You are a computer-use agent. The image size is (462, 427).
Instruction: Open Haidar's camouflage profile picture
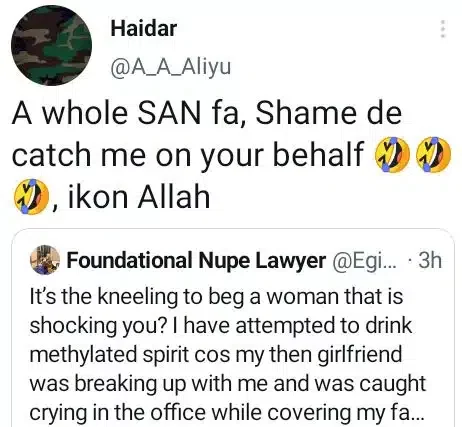51,46
